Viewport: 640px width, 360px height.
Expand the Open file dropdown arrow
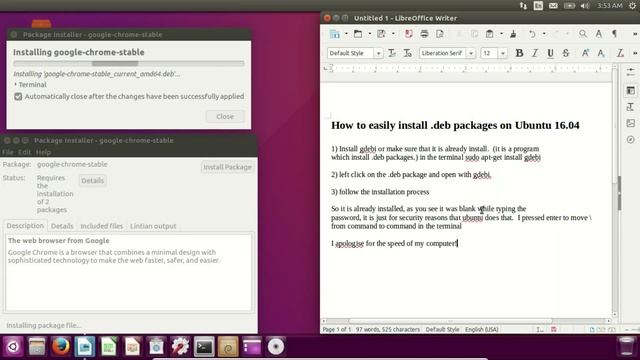[x=369, y=34]
